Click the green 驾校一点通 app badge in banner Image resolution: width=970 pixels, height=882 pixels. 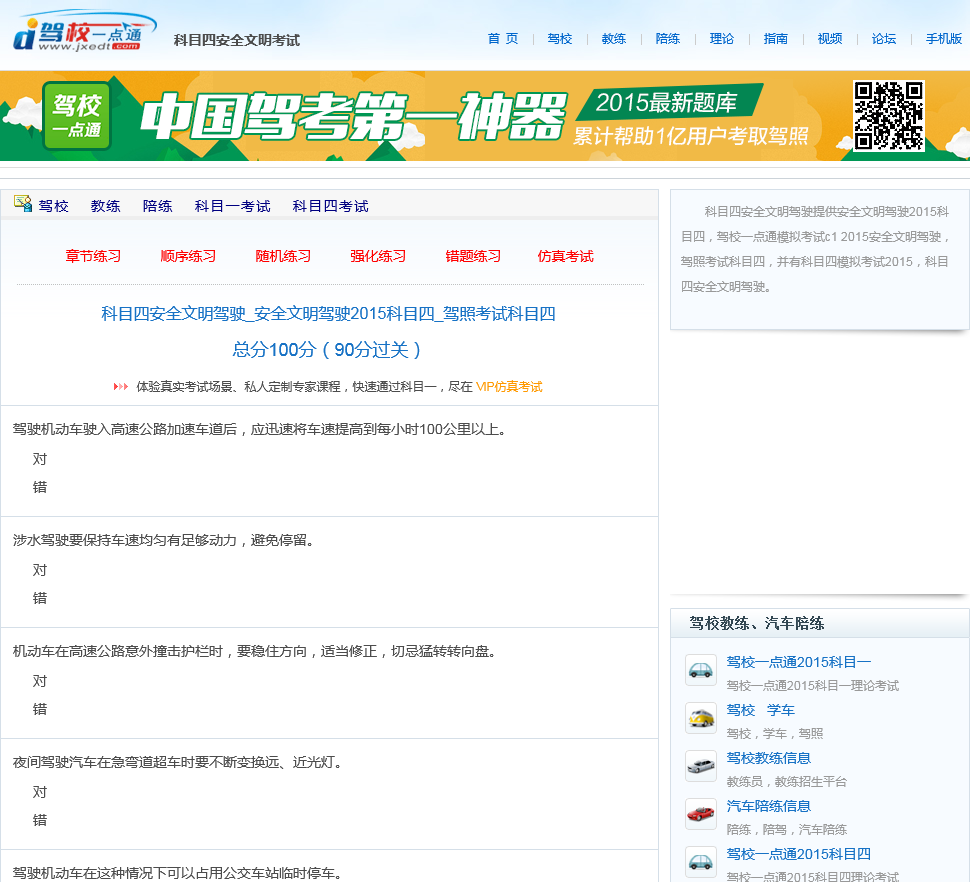point(77,116)
